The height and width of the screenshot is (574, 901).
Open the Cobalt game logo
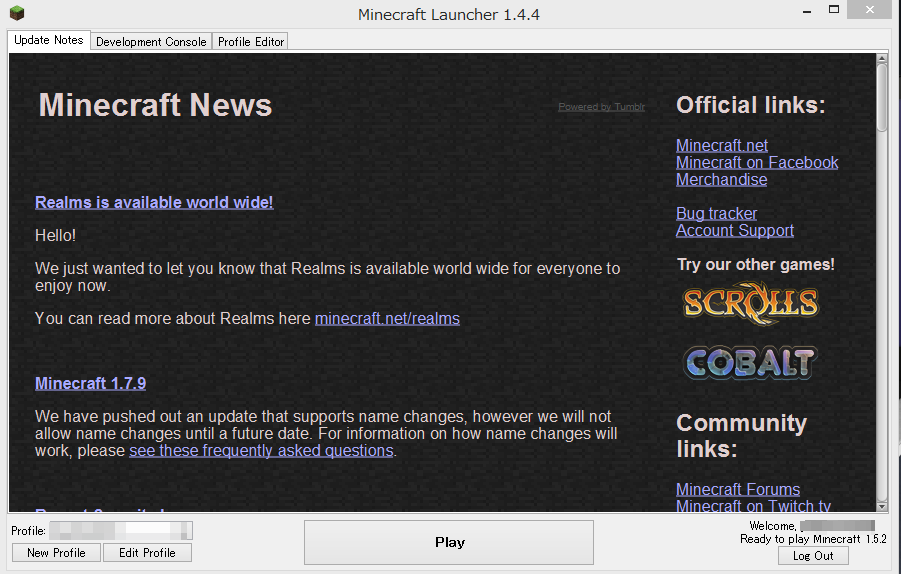[x=750, y=363]
